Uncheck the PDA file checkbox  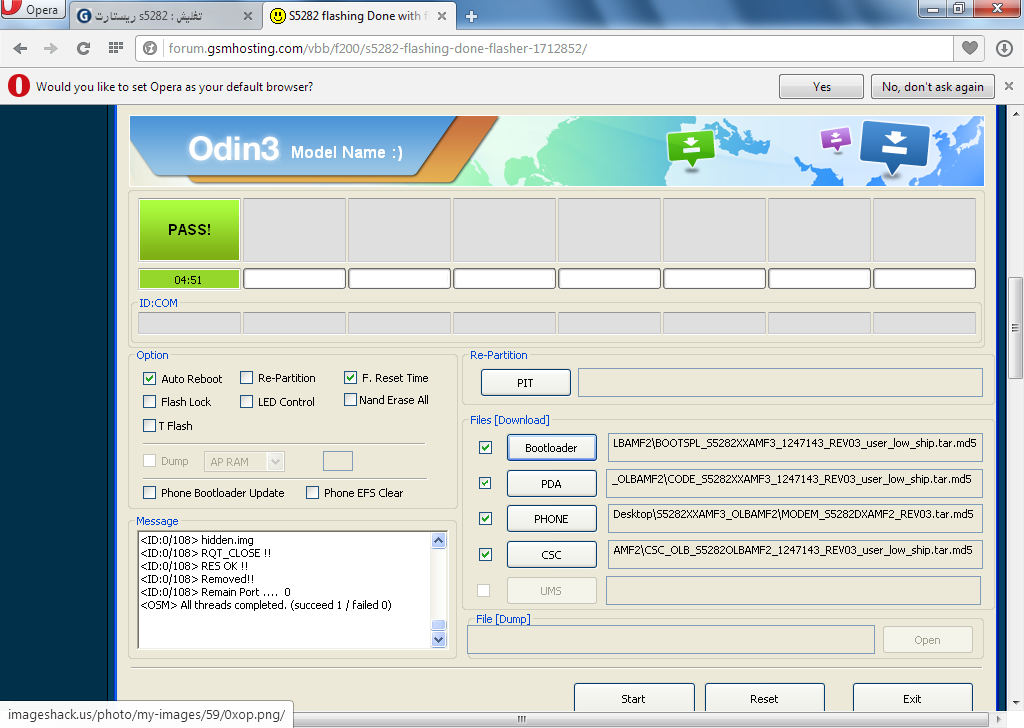click(x=485, y=483)
